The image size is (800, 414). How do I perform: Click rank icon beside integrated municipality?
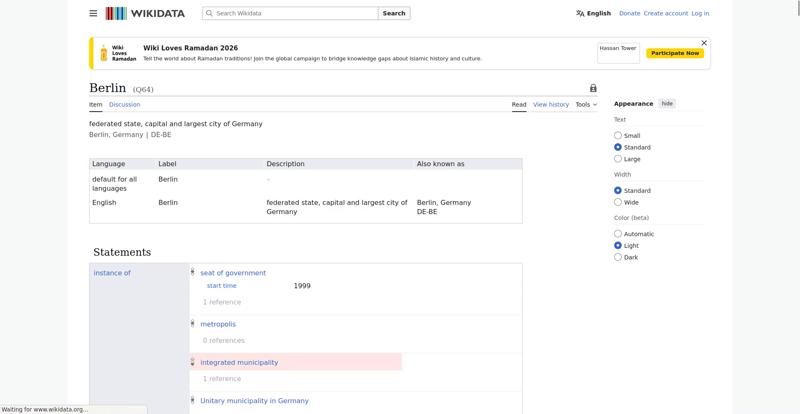click(193, 362)
